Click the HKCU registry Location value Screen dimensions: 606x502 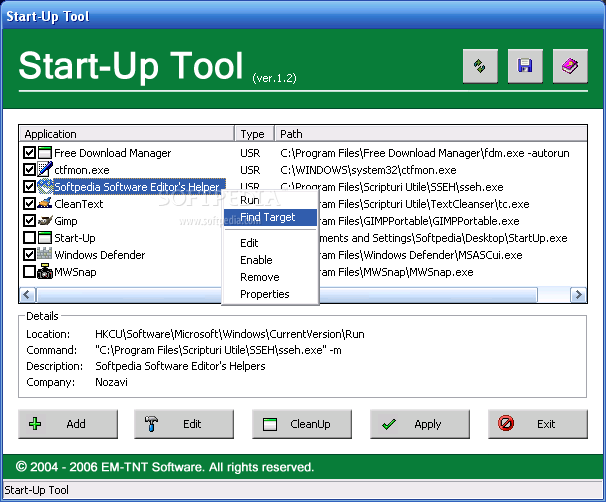coord(230,334)
